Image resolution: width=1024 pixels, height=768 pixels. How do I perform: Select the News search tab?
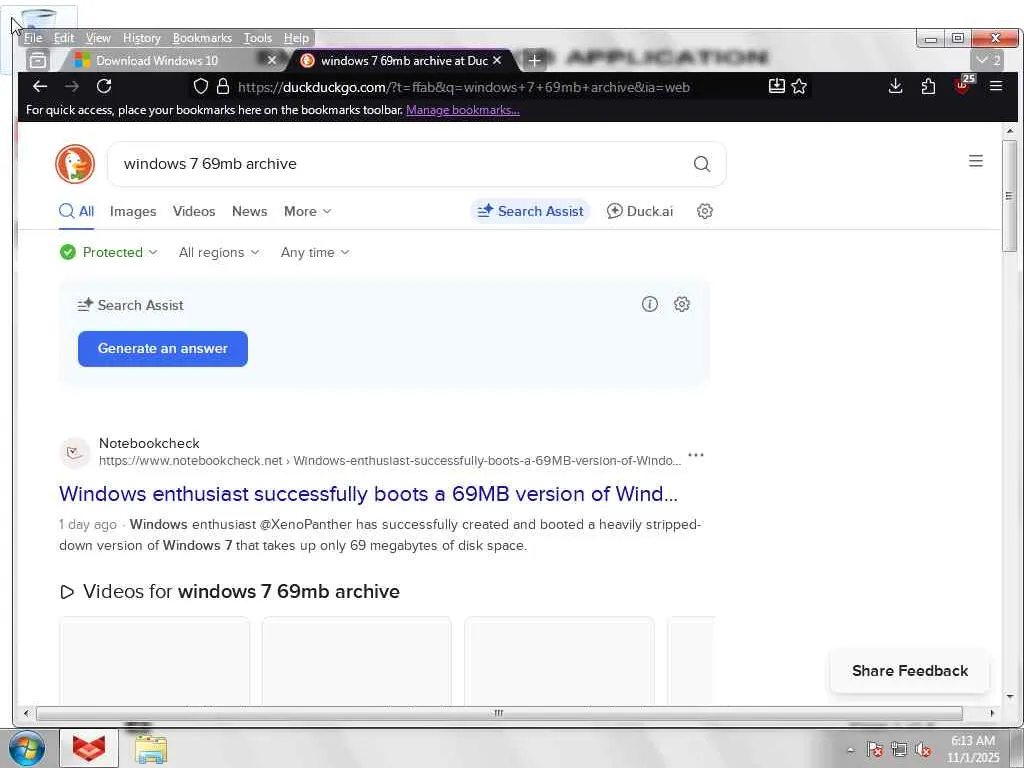(x=249, y=211)
